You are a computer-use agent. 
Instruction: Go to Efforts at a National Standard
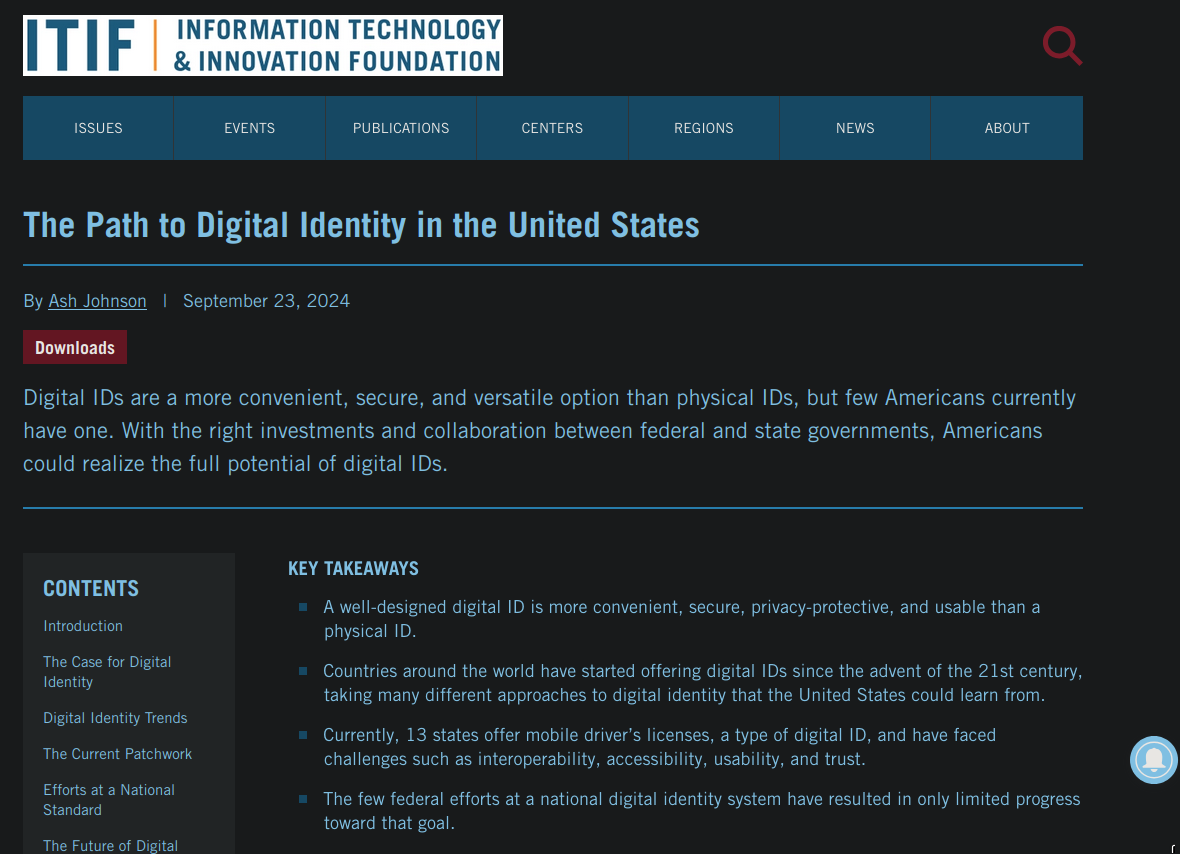[x=109, y=800]
